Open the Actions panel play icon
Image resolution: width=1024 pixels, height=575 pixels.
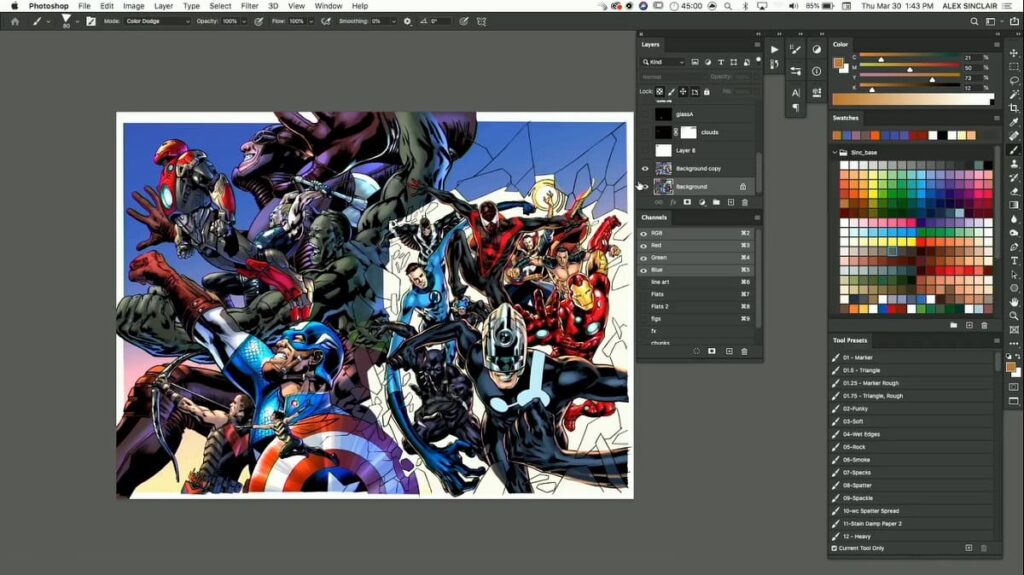[774, 50]
